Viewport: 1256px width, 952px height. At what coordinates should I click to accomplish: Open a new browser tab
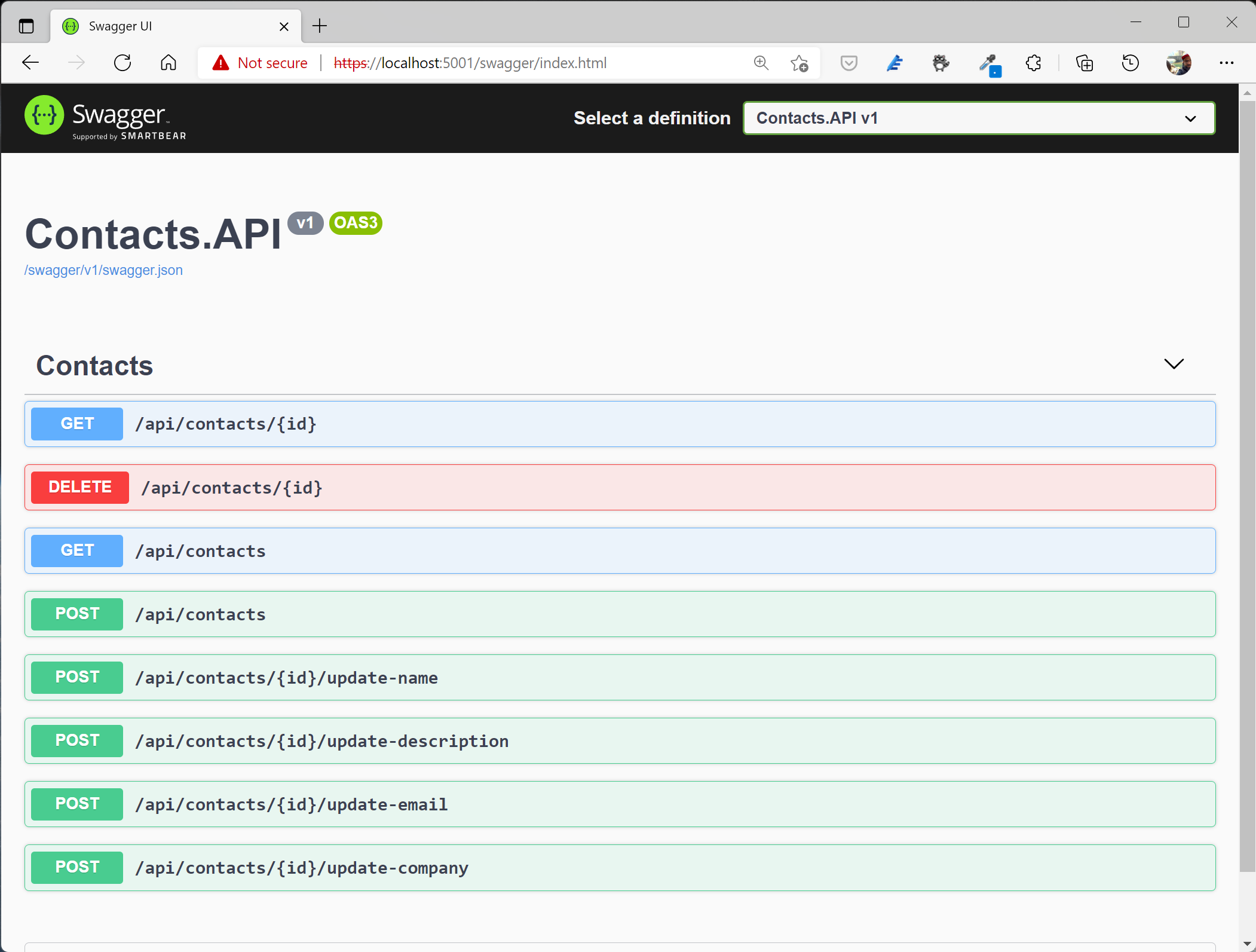[x=320, y=26]
